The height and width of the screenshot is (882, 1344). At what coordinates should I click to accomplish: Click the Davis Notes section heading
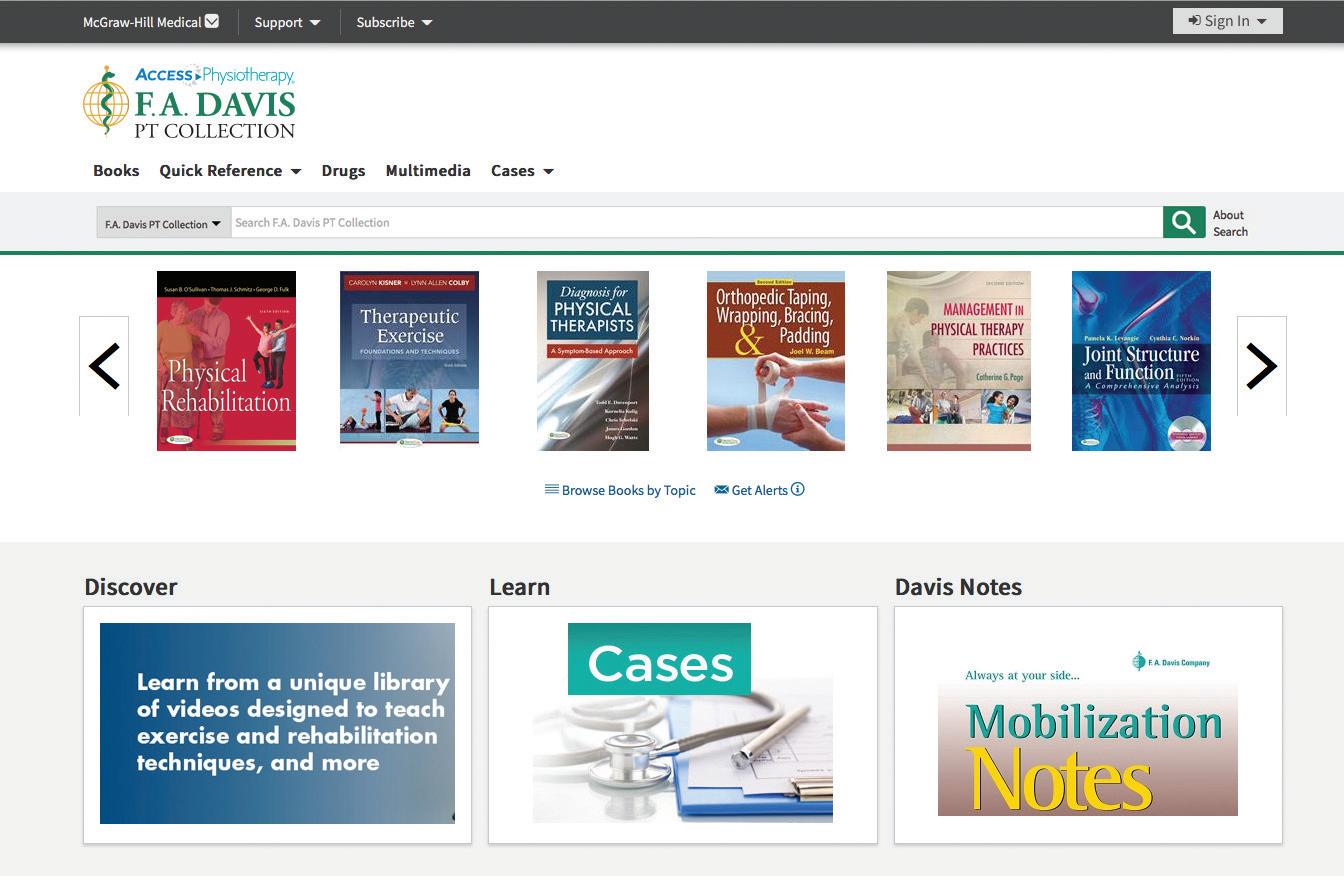958,587
